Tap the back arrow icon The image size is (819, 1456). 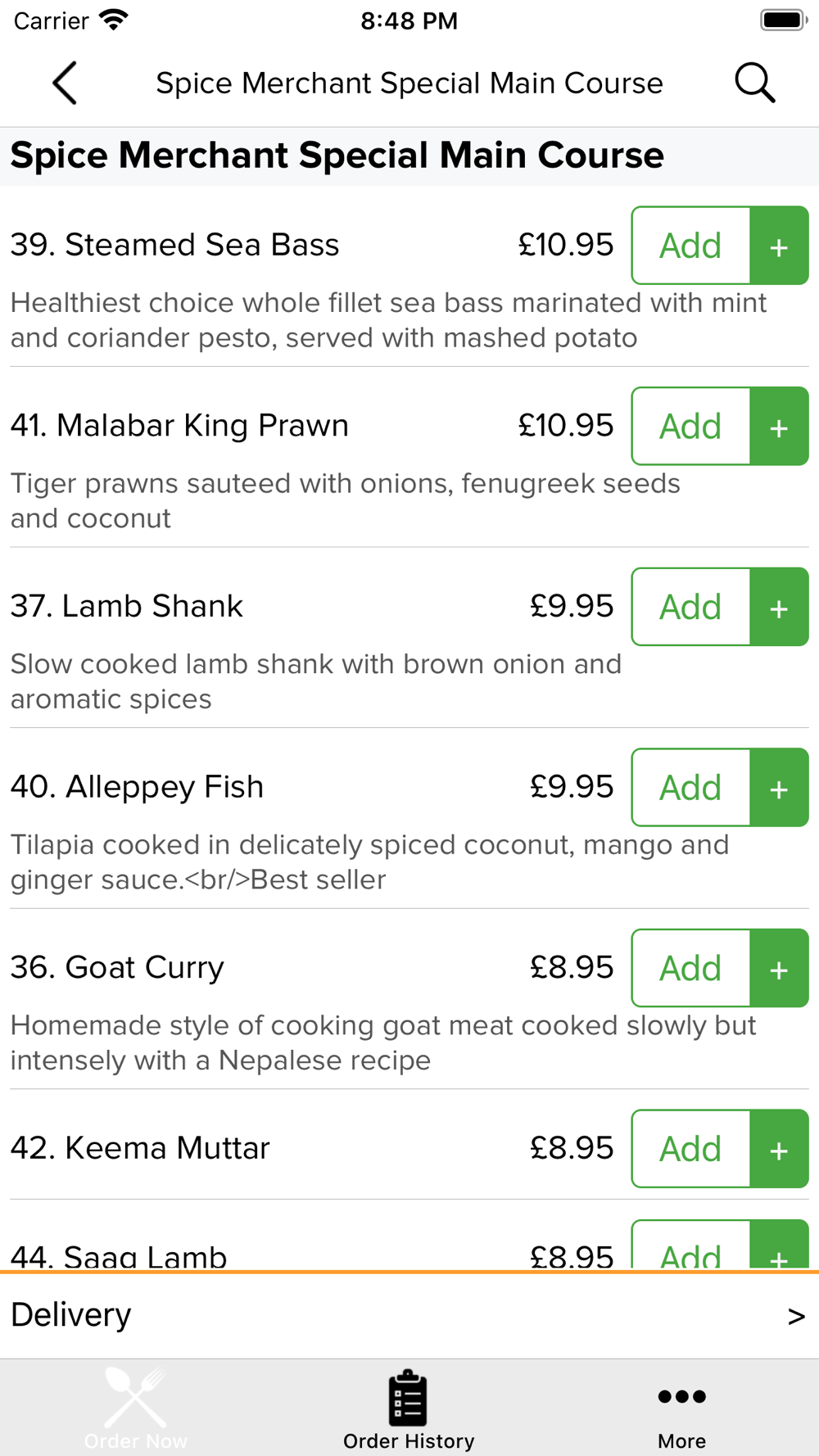click(65, 83)
